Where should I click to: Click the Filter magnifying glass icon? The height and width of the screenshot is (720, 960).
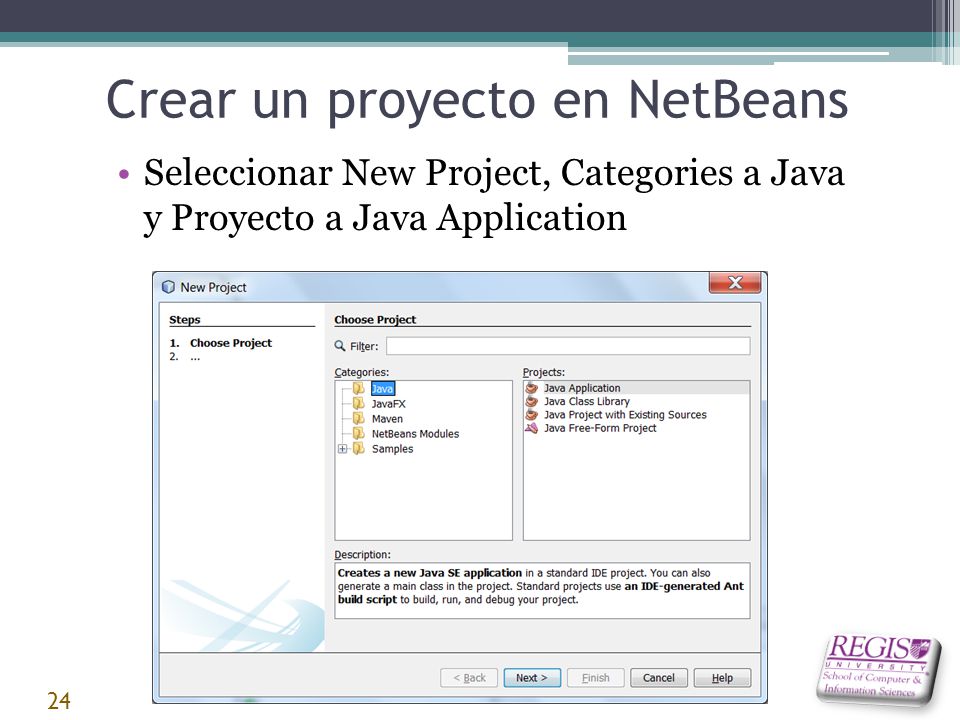pyautogui.click(x=340, y=346)
